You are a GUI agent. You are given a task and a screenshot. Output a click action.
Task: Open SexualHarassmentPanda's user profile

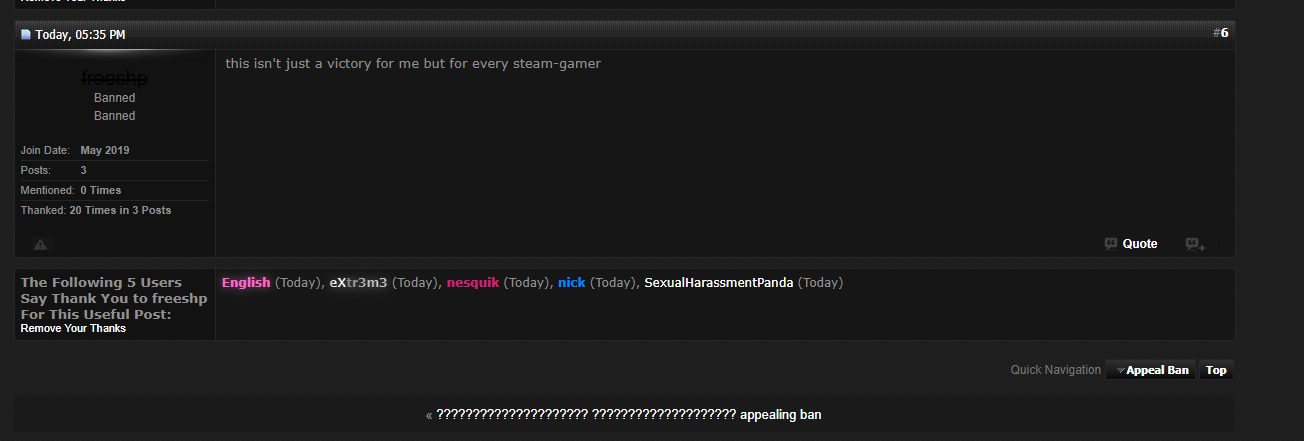coord(719,283)
